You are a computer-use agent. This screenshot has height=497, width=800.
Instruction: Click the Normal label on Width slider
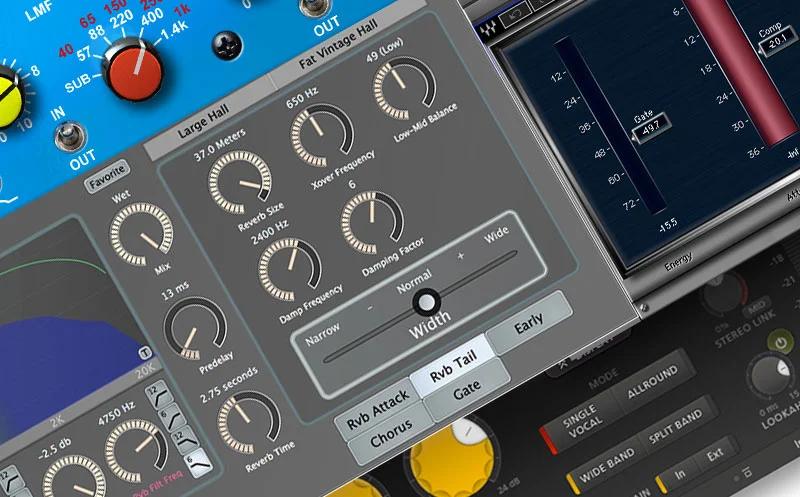coord(414,282)
